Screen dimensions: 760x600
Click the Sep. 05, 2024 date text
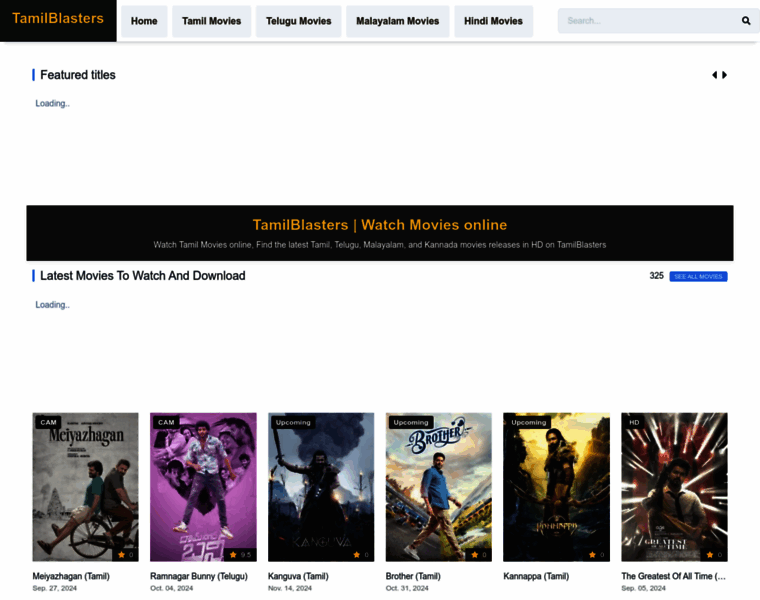pos(644,588)
